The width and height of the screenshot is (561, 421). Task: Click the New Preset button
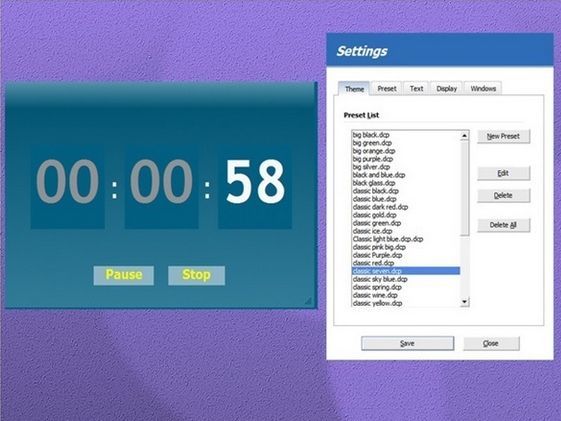coord(503,136)
